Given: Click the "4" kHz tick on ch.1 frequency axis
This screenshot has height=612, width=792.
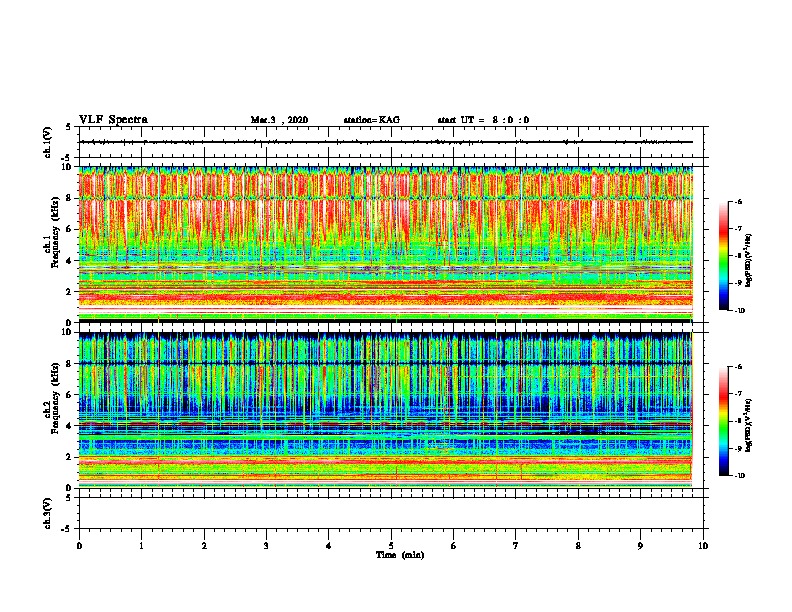Looking at the screenshot, I should [69, 261].
